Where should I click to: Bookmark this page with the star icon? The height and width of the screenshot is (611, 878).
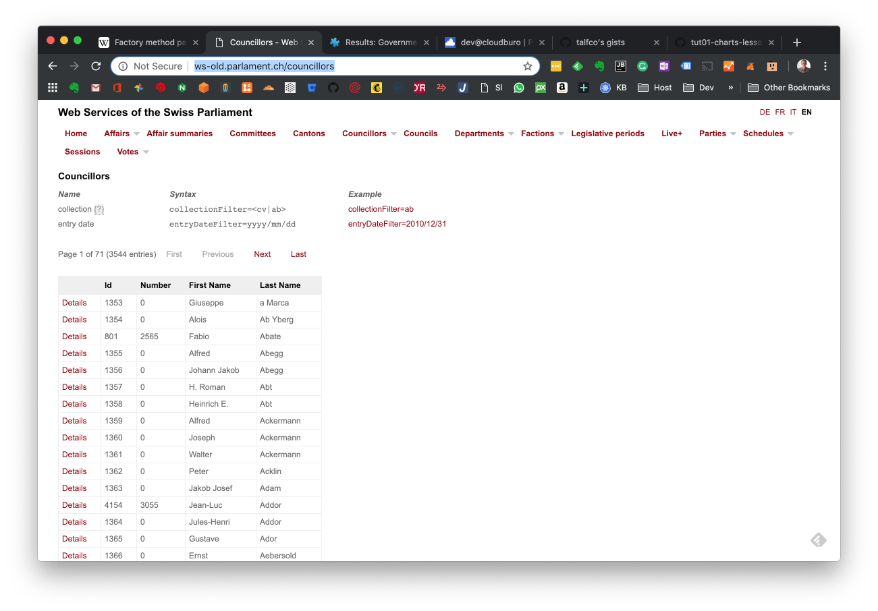pyautogui.click(x=527, y=66)
